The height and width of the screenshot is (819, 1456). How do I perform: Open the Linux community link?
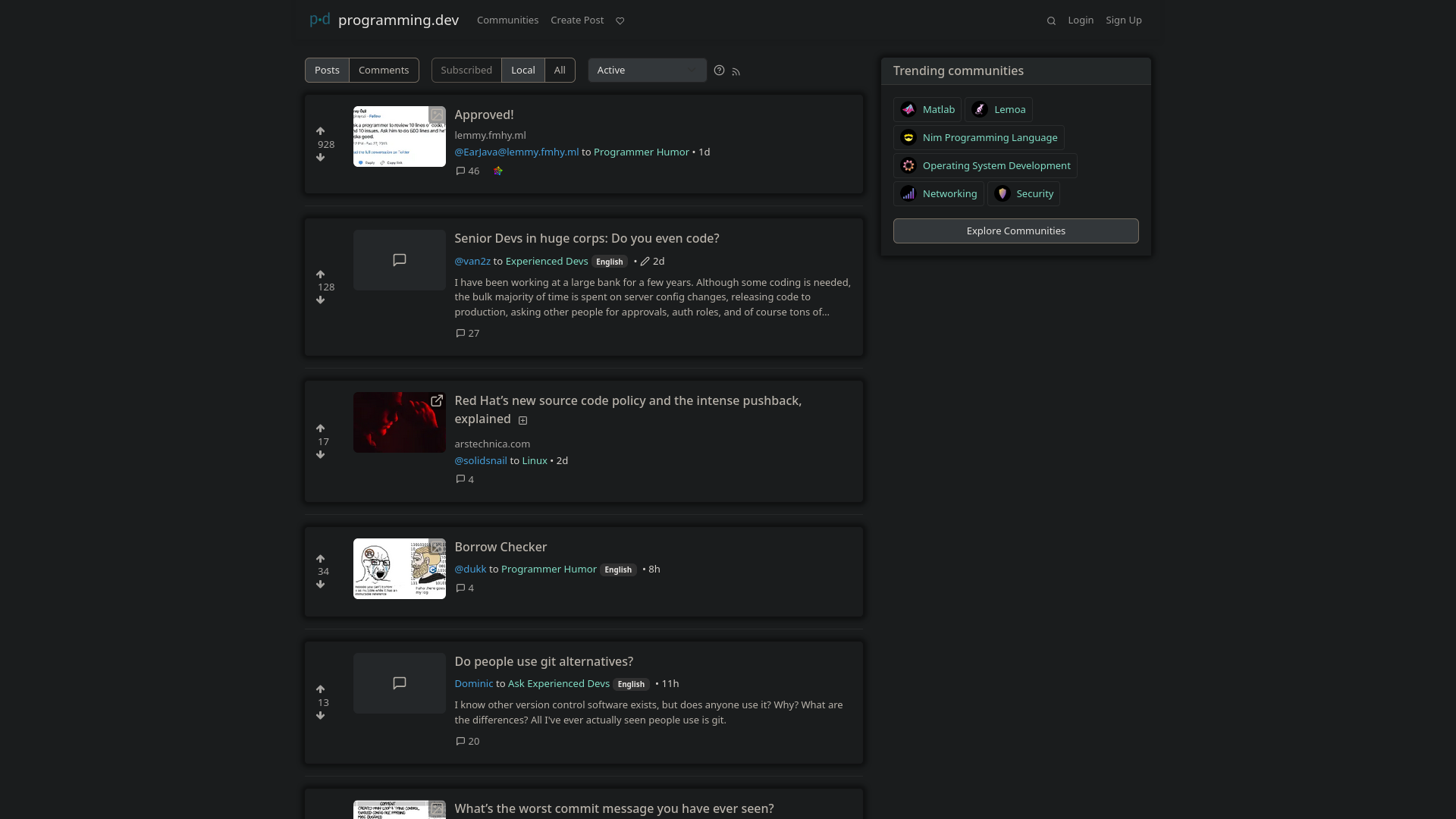coord(535,461)
